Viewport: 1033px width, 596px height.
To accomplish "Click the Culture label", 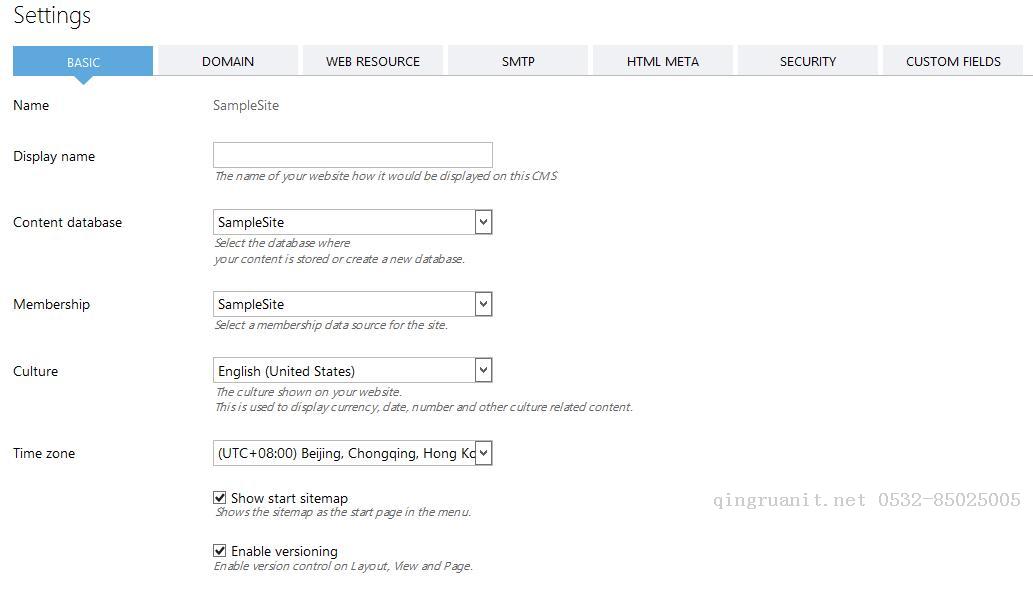I will pyautogui.click(x=36, y=371).
